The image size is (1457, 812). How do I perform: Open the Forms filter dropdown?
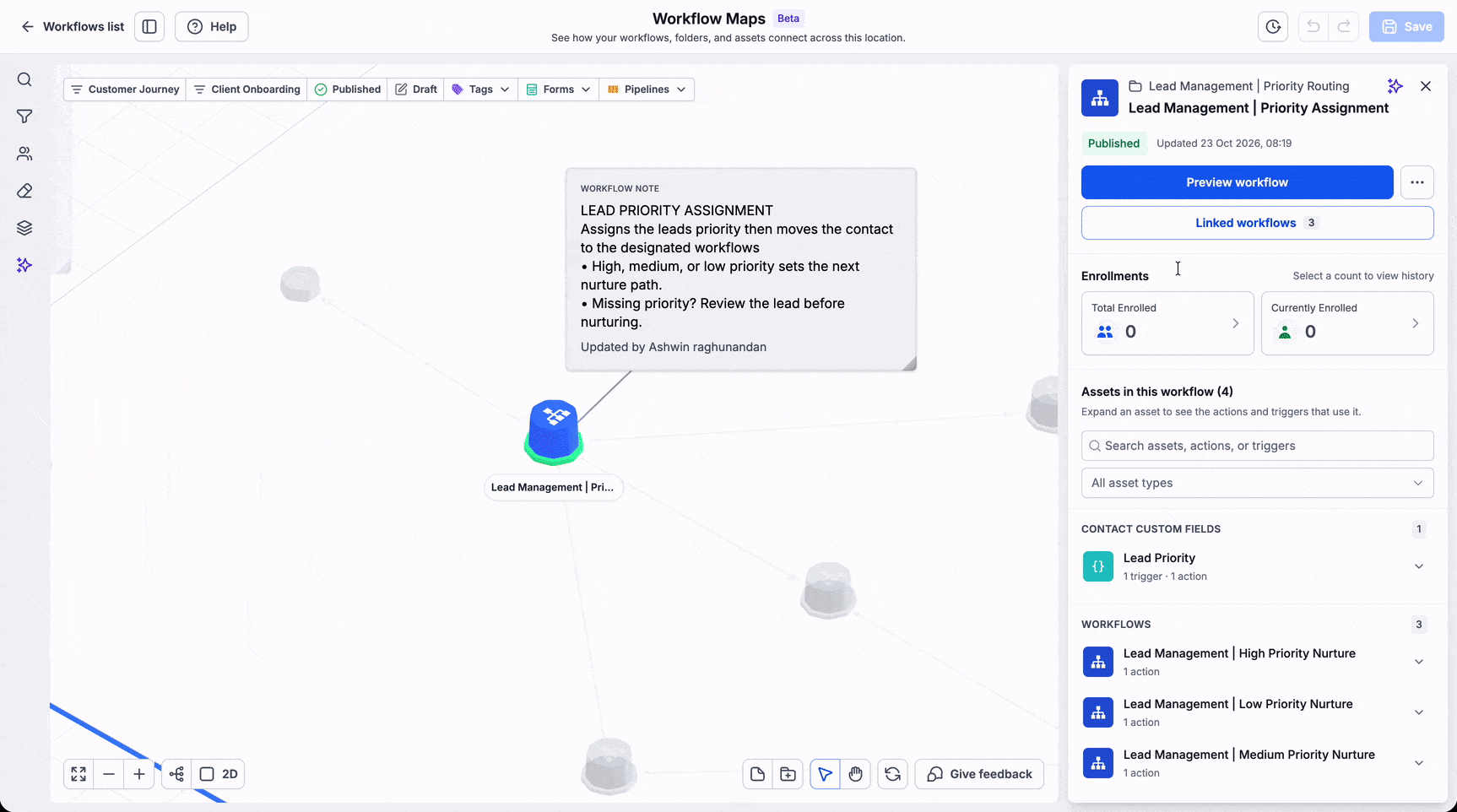click(x=559, y=89)
